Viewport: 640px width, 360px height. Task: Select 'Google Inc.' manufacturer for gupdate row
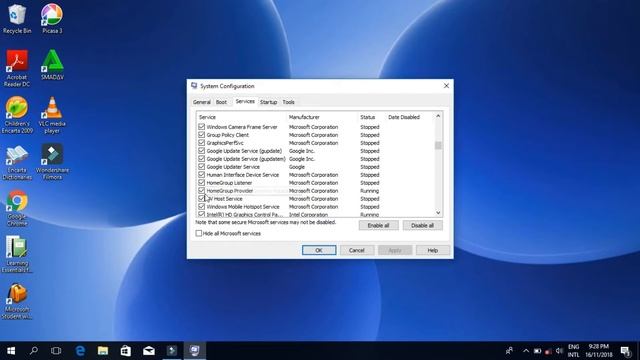pos(302,151)
